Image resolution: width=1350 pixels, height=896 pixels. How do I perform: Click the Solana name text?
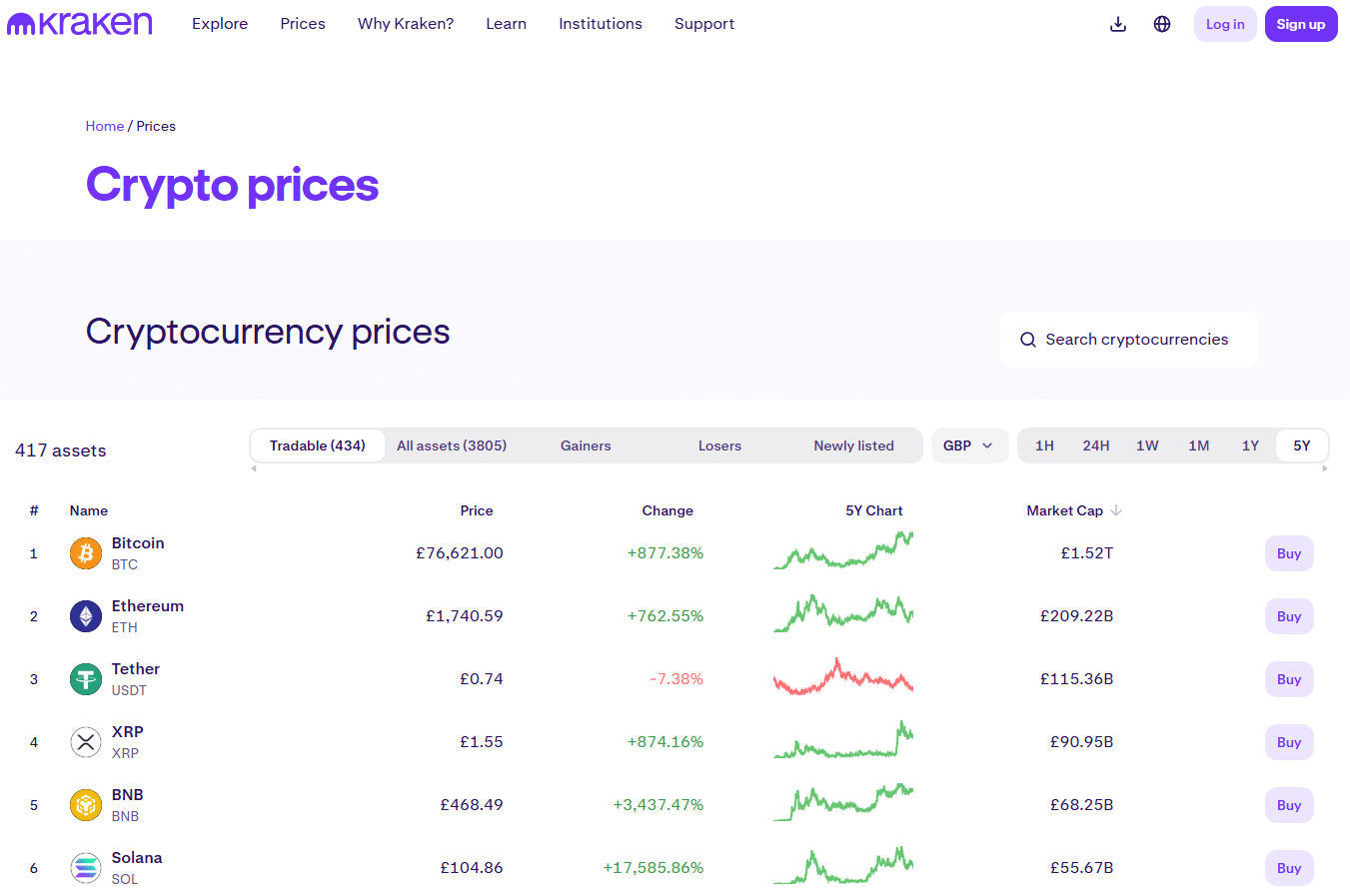(137, 858)
